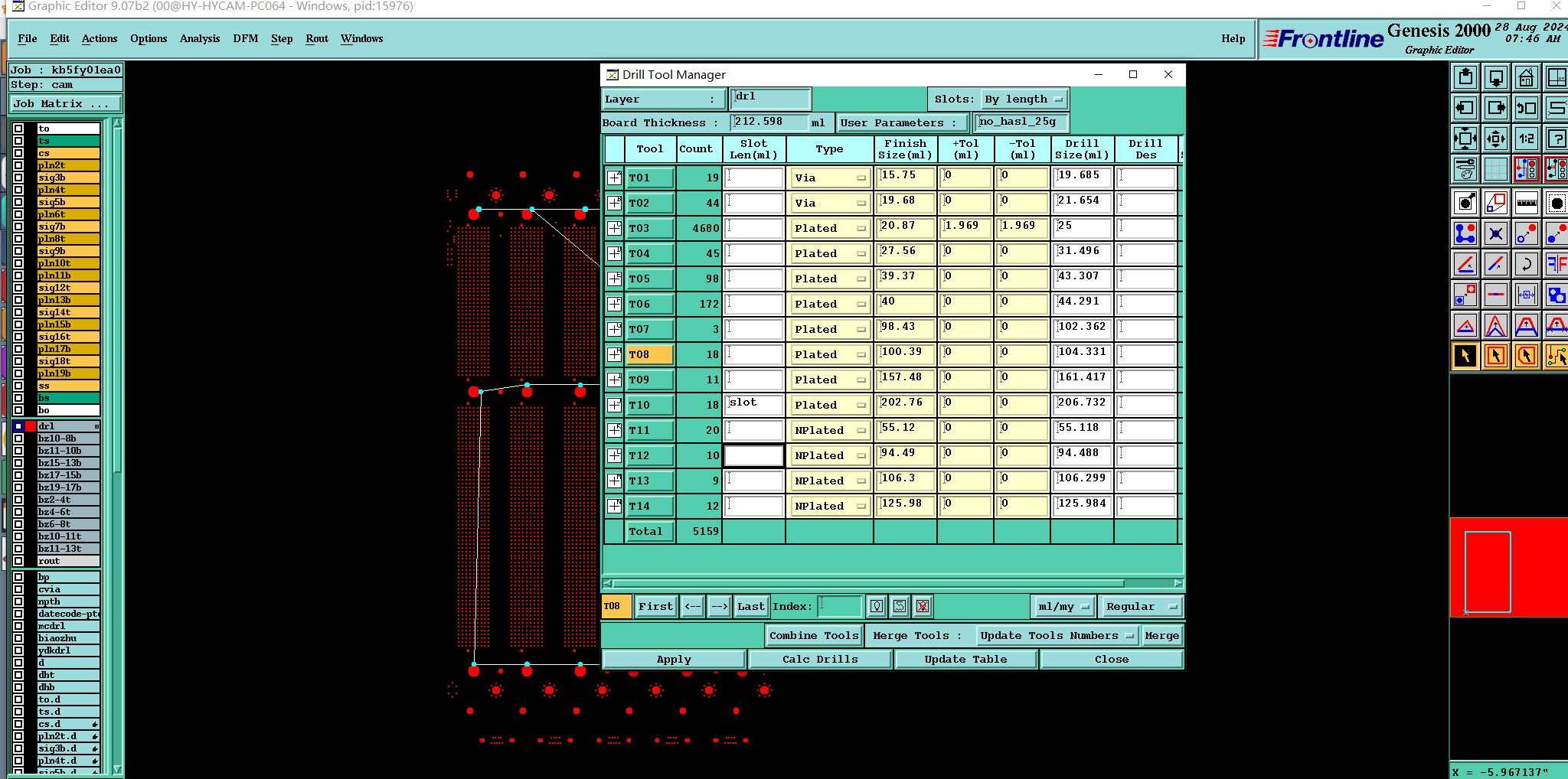Click the red color swatch of drl layer
This screenshot has height=779, width=1568.
coord(31,426)
